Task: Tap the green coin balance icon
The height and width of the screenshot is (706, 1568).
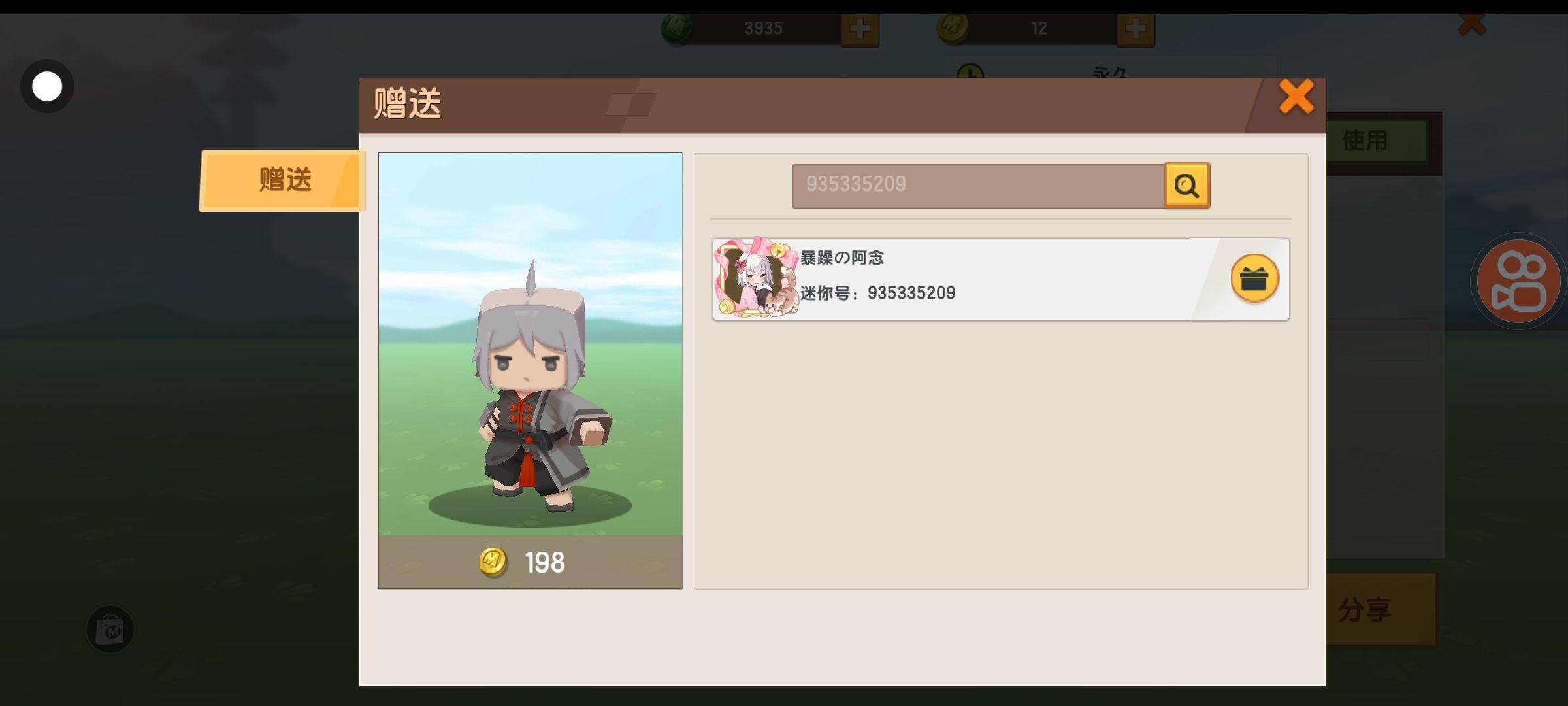Action: tap(677, 29)
